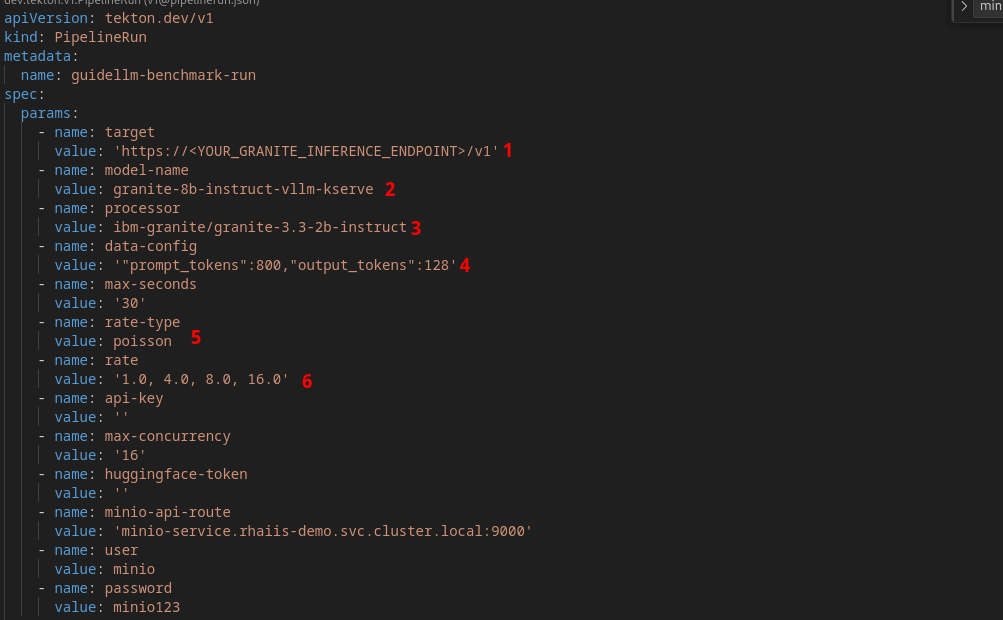1003x620 pixels.
Task: Click the find input field containing 'min'
Action: pyautogui.click(x=989, y=6)
